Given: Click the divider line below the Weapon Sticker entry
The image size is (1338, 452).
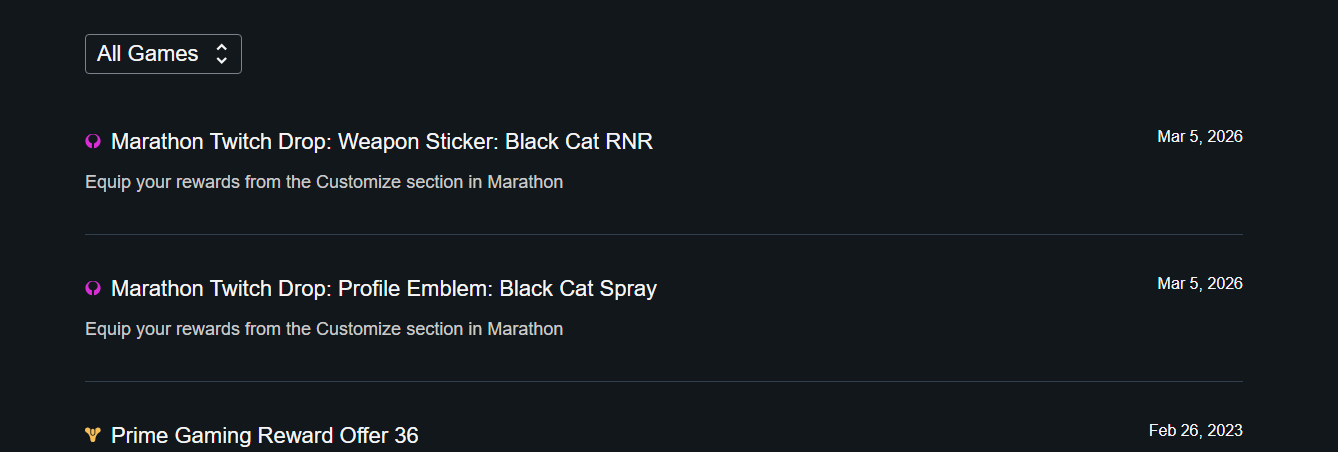Looking at the screenshot, I should [663, 234].
